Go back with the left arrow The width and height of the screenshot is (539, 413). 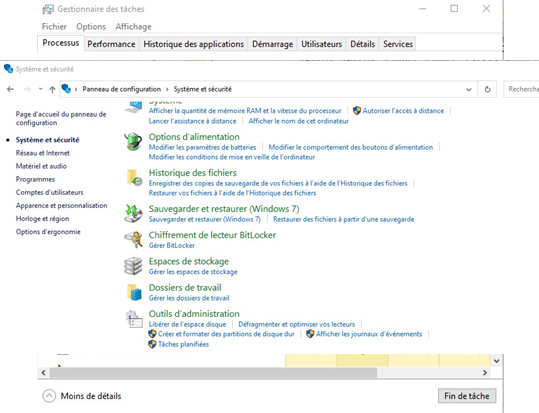pyautogui.click(x=10, y=89)
